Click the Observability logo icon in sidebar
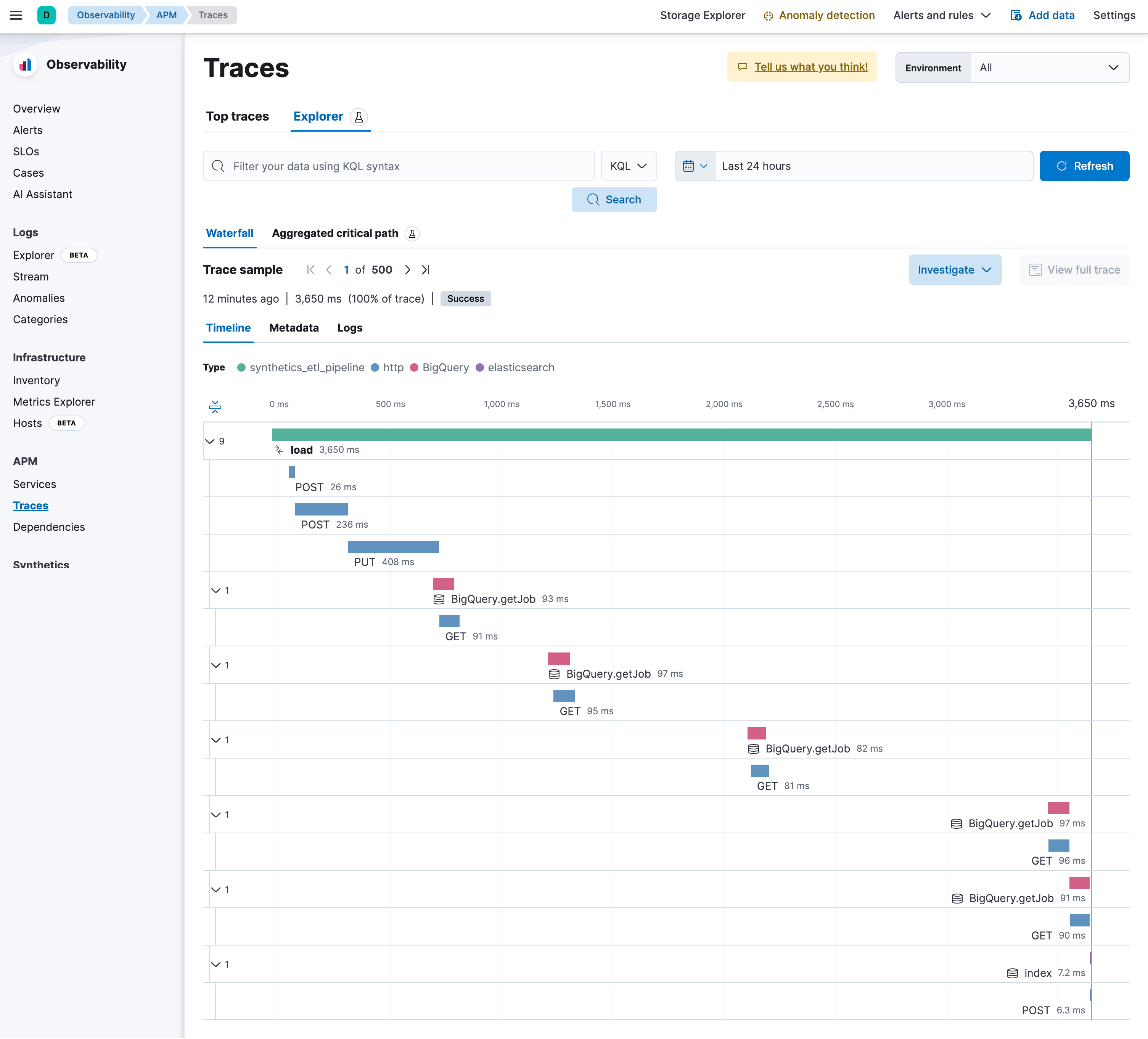The width and height of the screenshot is (1148, 1039). [25, 64]
